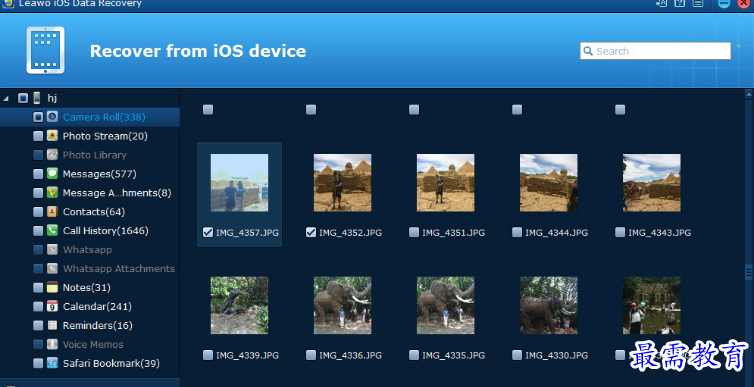Open the menu list icon in title bar

(697, 3)
